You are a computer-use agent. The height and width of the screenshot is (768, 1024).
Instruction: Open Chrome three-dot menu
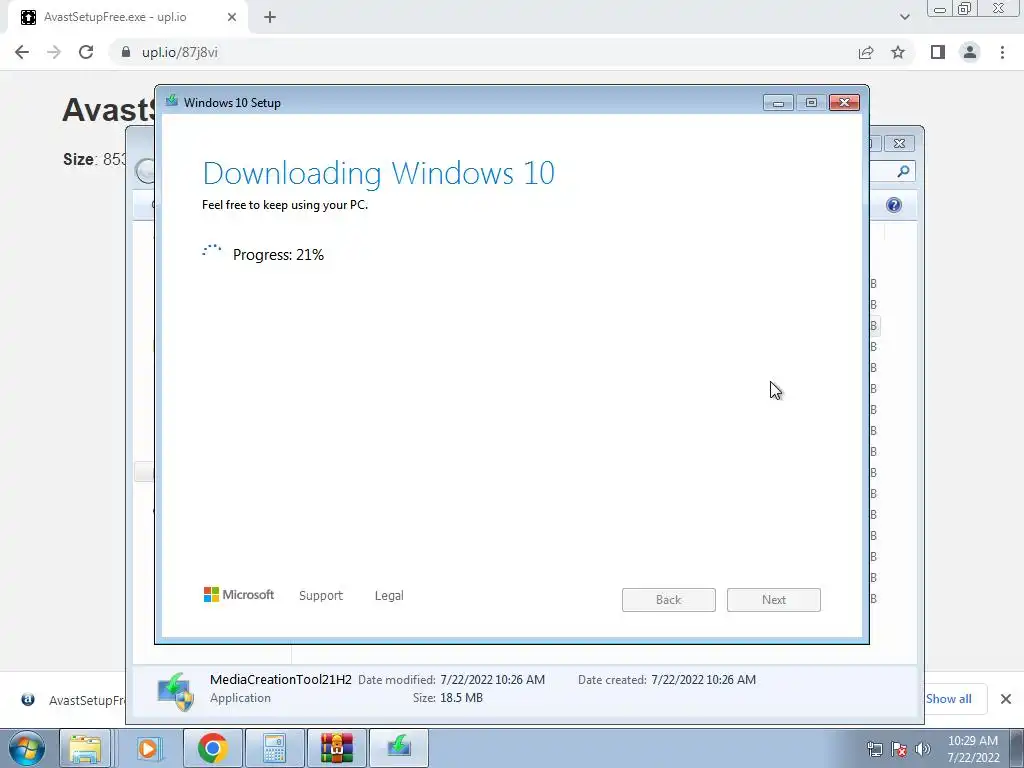[x=1002, y=52]
